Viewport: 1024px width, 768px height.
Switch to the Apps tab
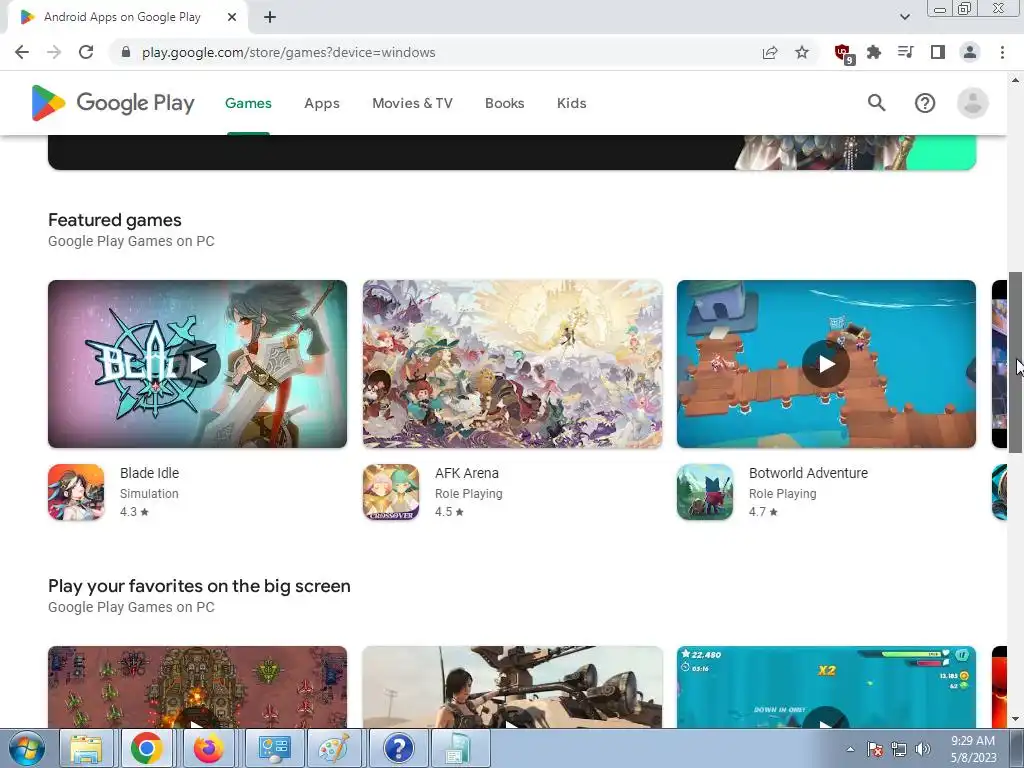322,103
